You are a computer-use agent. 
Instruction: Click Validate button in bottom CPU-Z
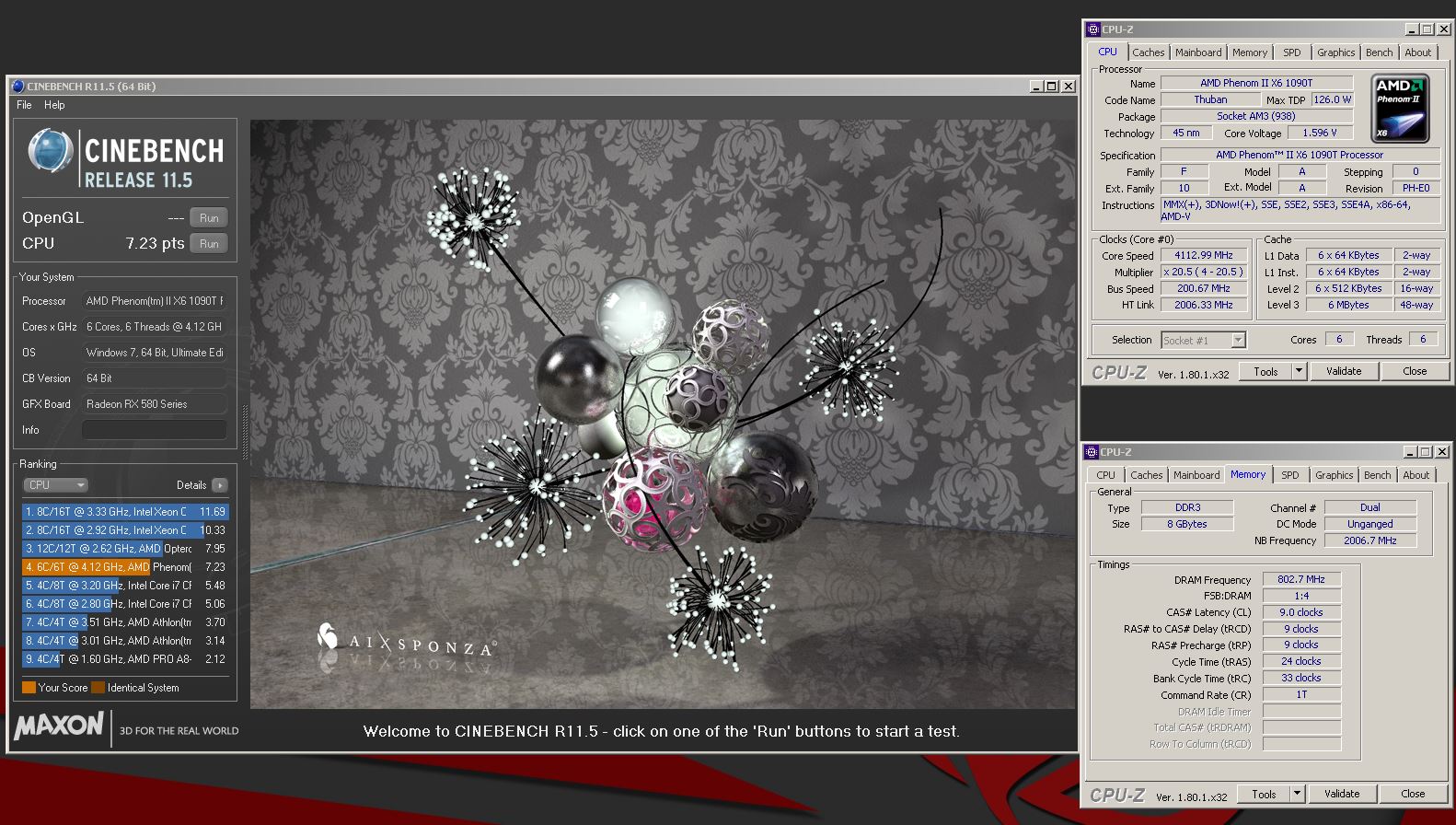pyautogui.click(x=1341, y=794)
